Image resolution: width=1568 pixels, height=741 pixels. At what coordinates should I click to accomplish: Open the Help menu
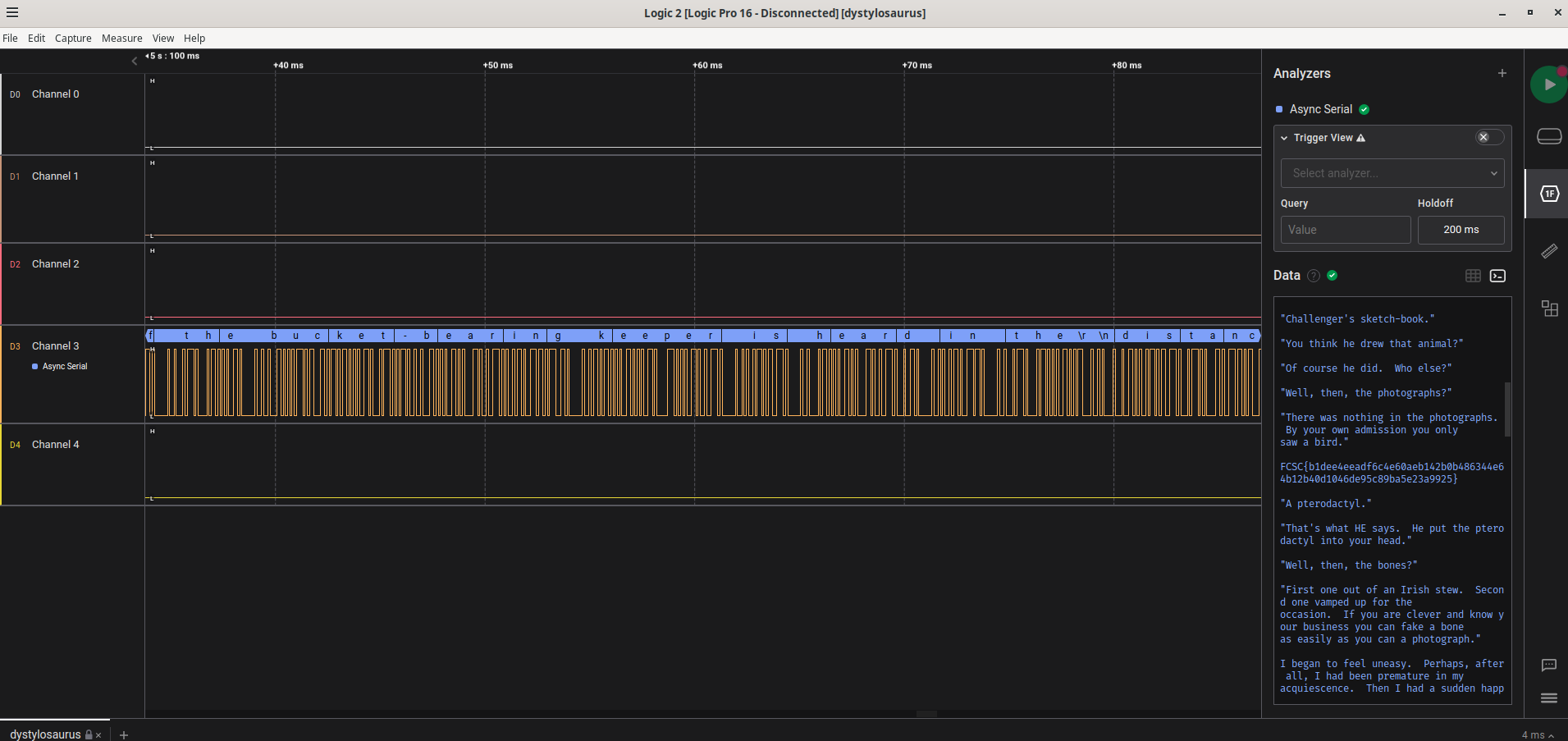coord(194,39)
